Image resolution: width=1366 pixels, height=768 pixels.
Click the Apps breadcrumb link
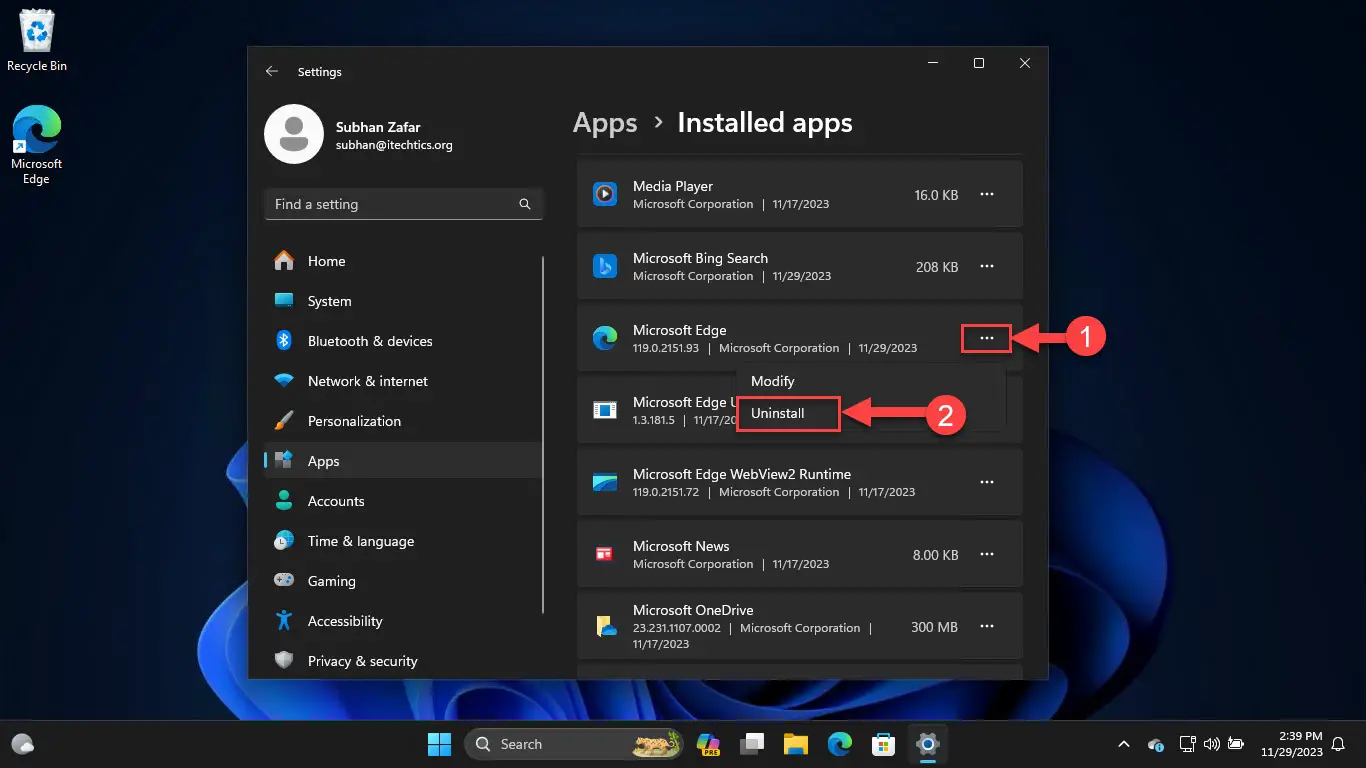click(605, 123)
